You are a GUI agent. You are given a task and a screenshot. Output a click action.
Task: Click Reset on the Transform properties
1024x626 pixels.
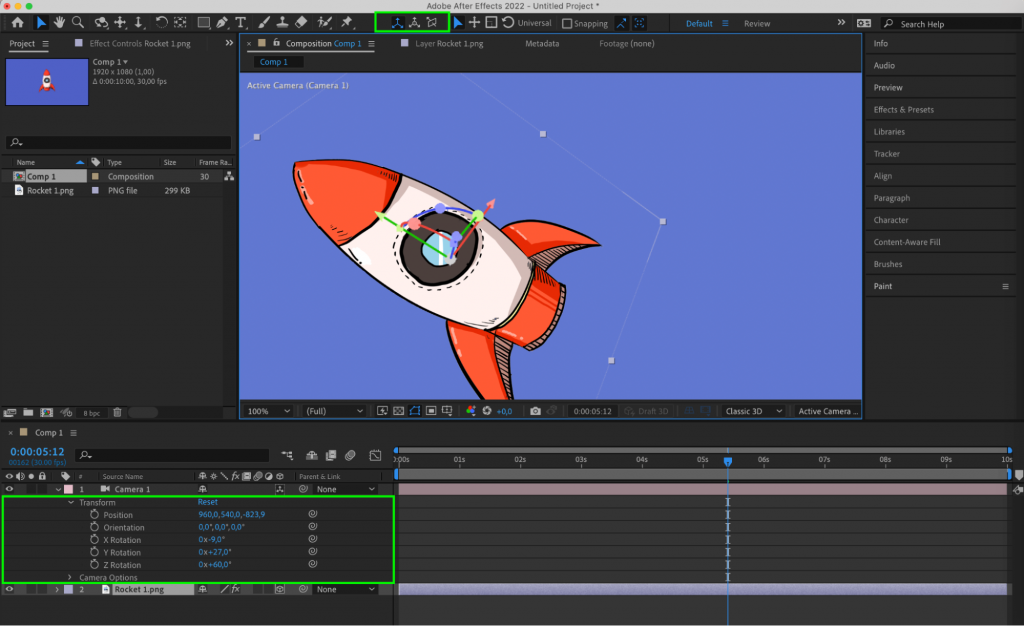tap(209, 502)
